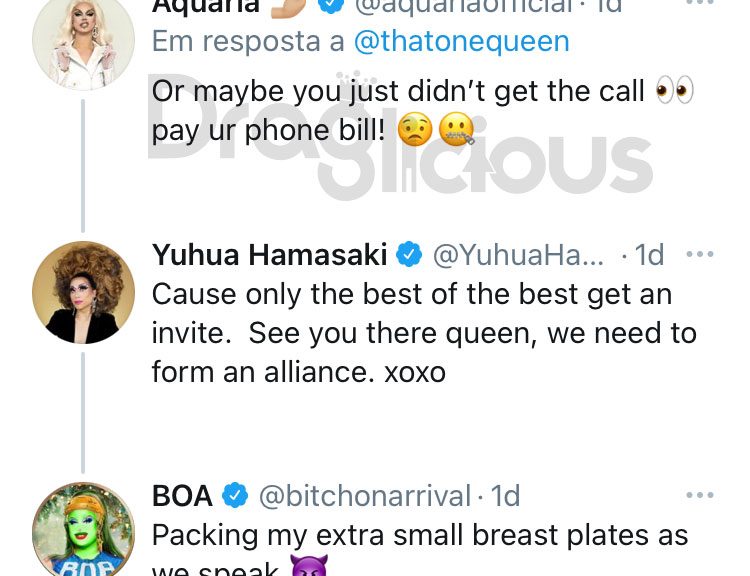
Task: Click Aquaria's blue verified badge
Action: coord(331,5)
